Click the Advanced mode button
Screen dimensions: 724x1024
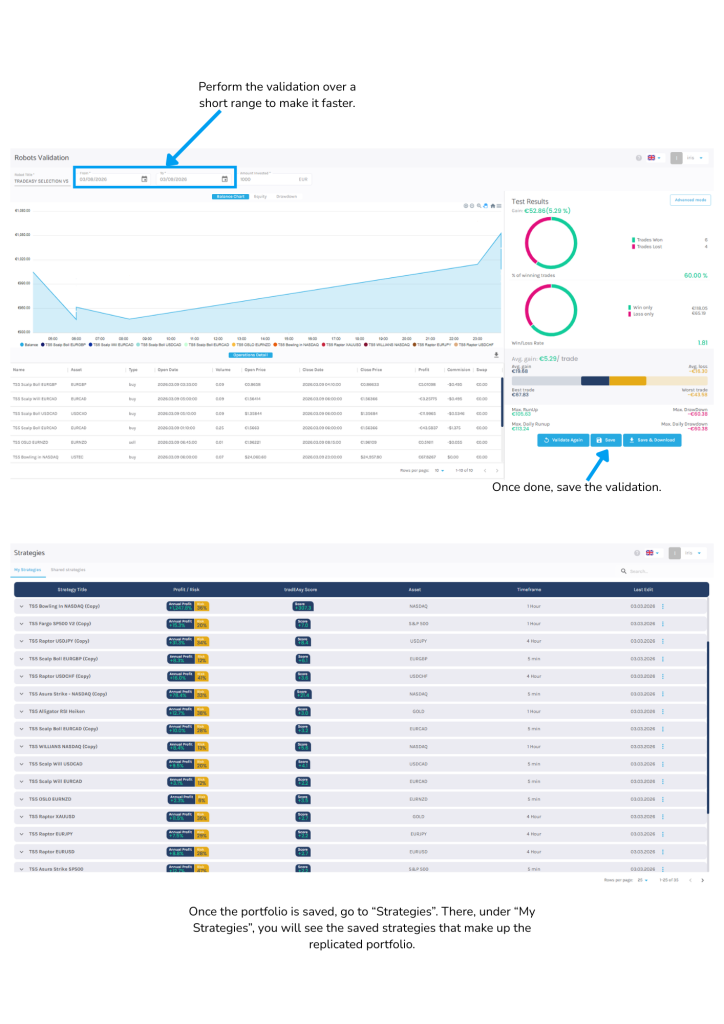click(x=690, y=200)
